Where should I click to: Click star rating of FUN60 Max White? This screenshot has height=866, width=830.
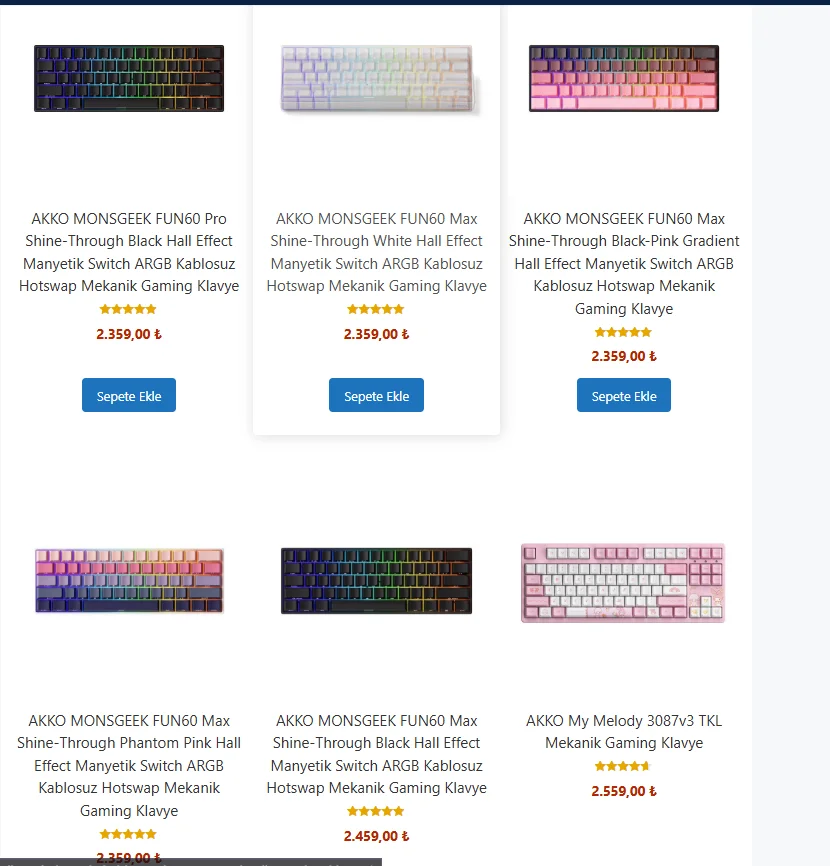[376, 310]
